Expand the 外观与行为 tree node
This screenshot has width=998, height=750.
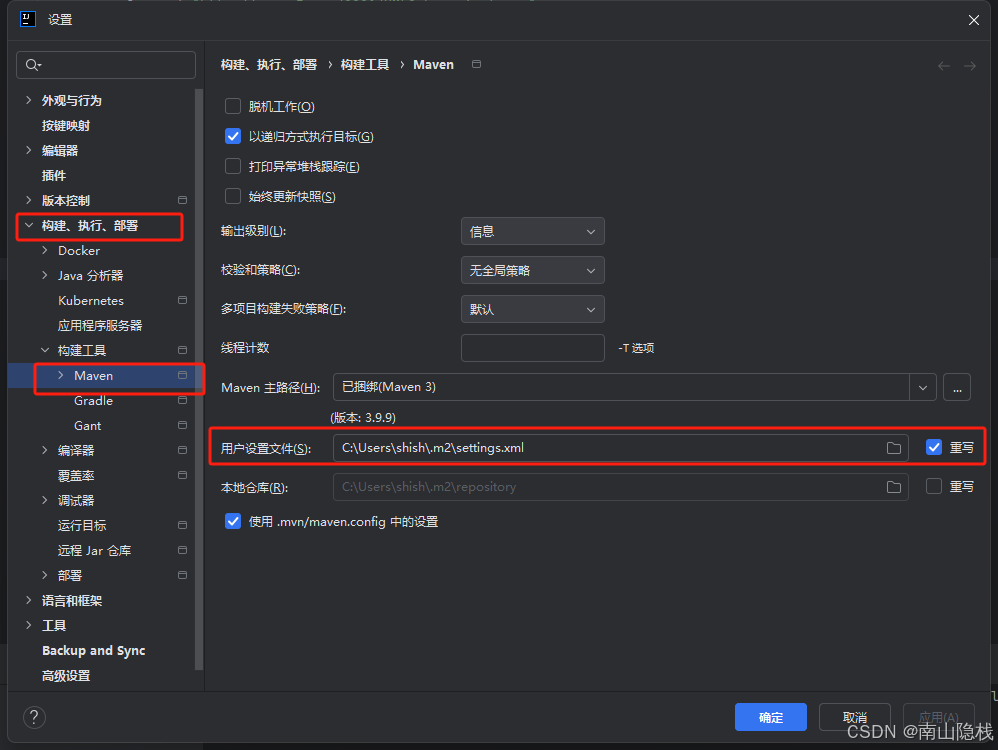29,100
